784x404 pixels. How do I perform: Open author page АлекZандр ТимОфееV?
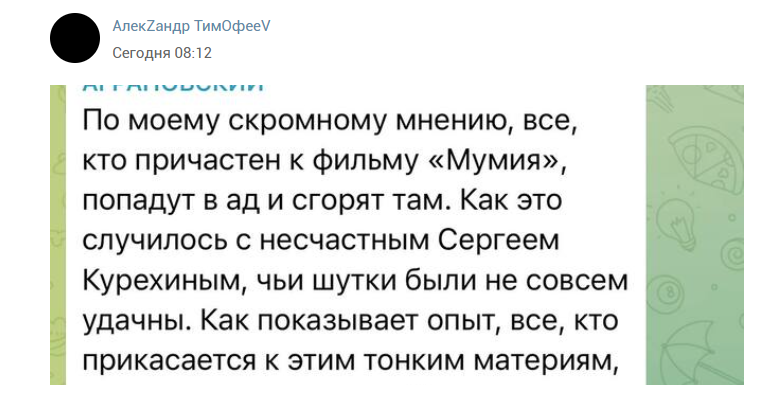pyautogui.click(x=191, y=26)
